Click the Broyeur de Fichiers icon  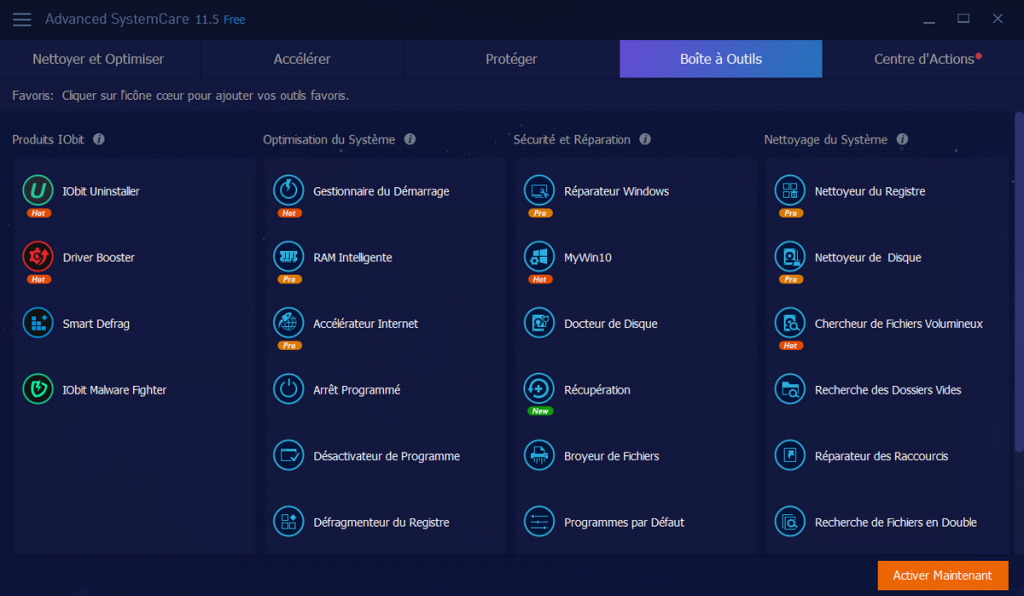539,456
